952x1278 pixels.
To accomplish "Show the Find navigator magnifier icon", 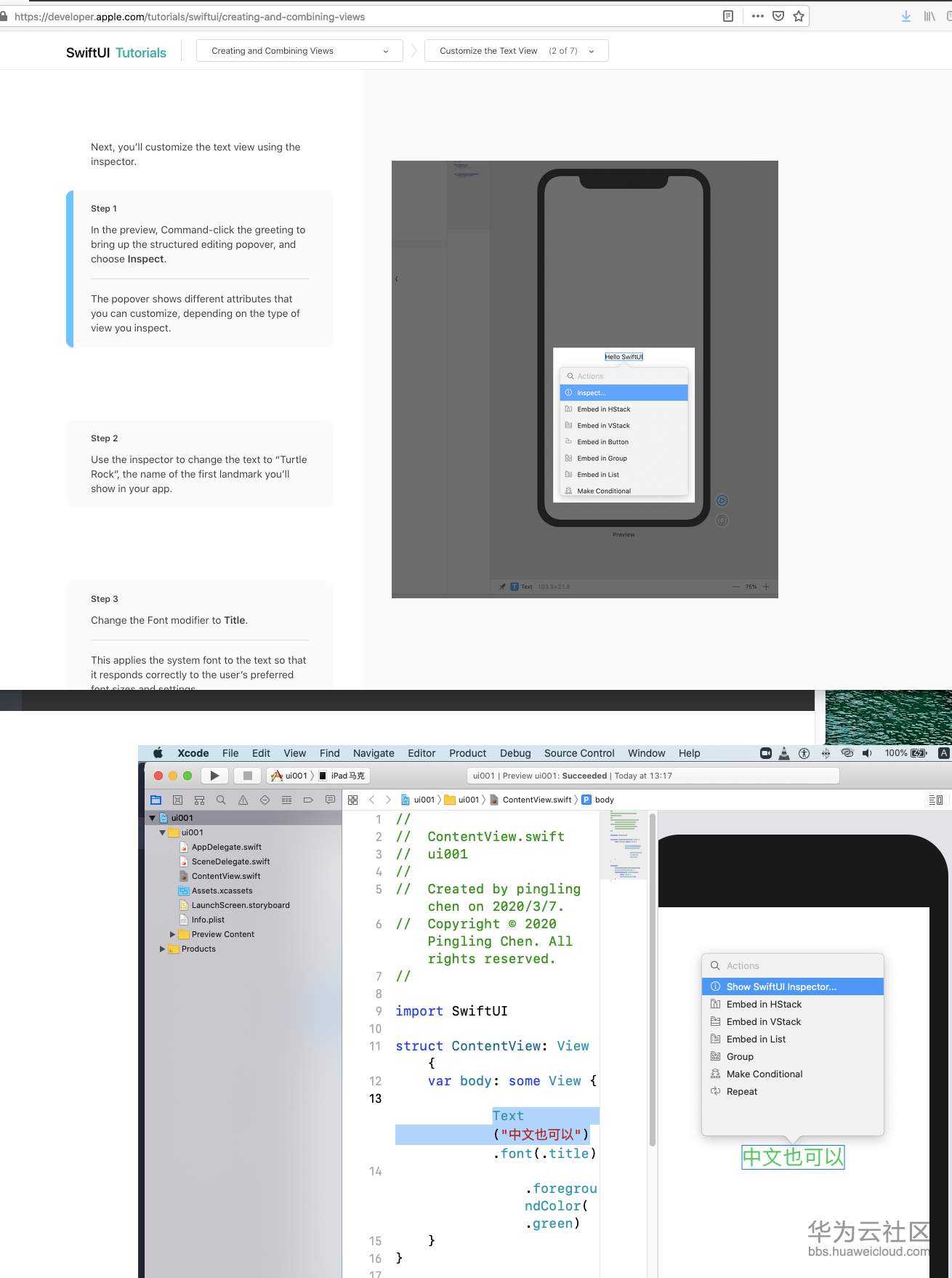I will 221,800.
